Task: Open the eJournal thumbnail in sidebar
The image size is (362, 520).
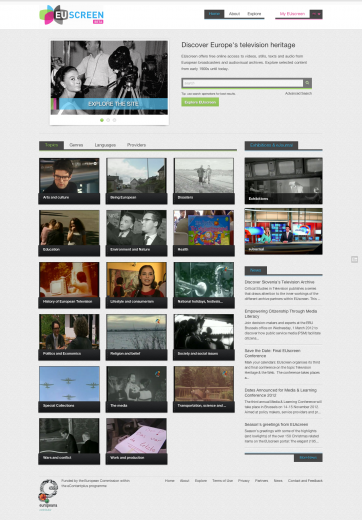Action: [283, 231]
